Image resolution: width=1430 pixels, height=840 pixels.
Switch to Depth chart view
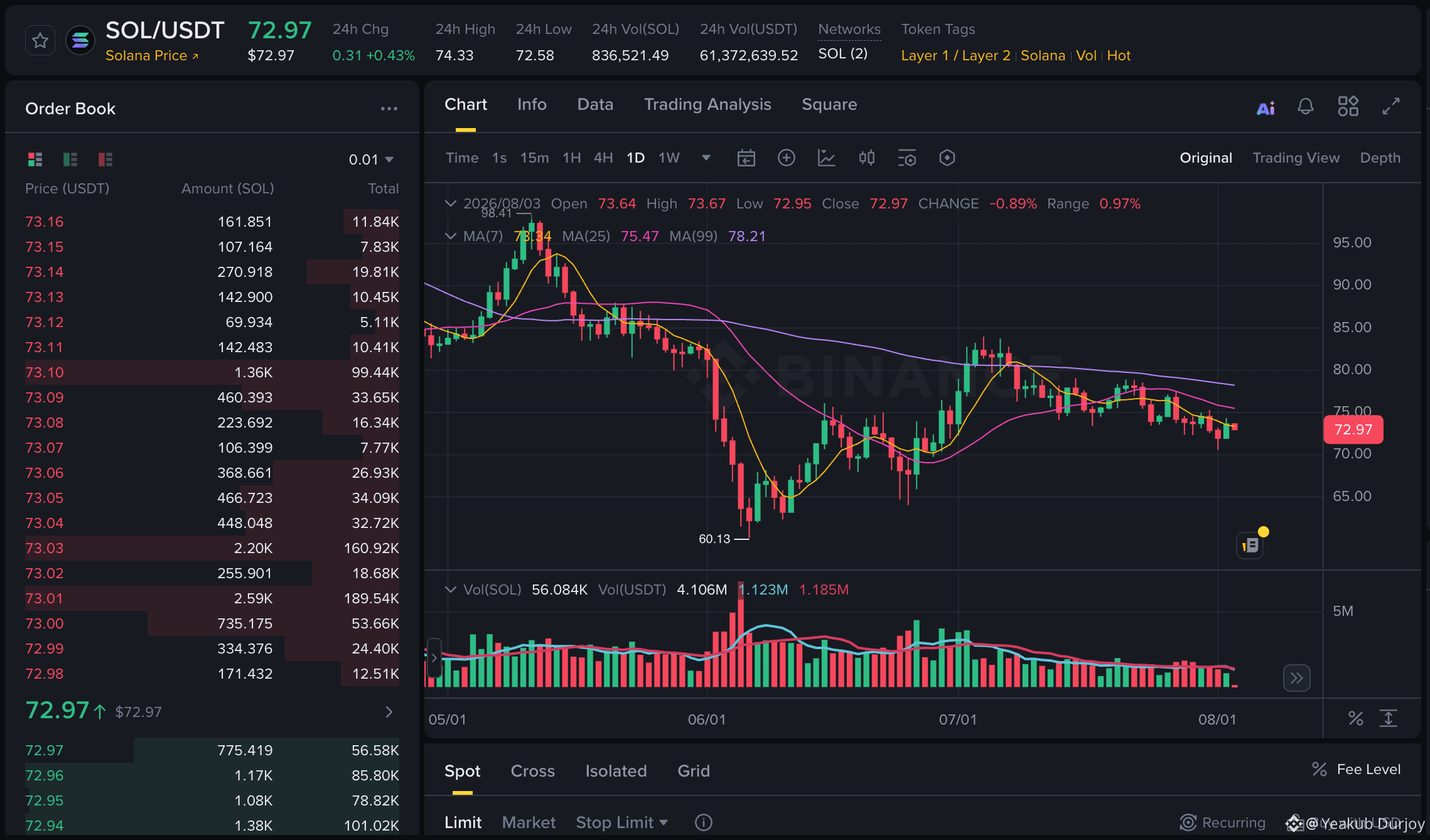pyautogui.click(x=1380, y=158)
